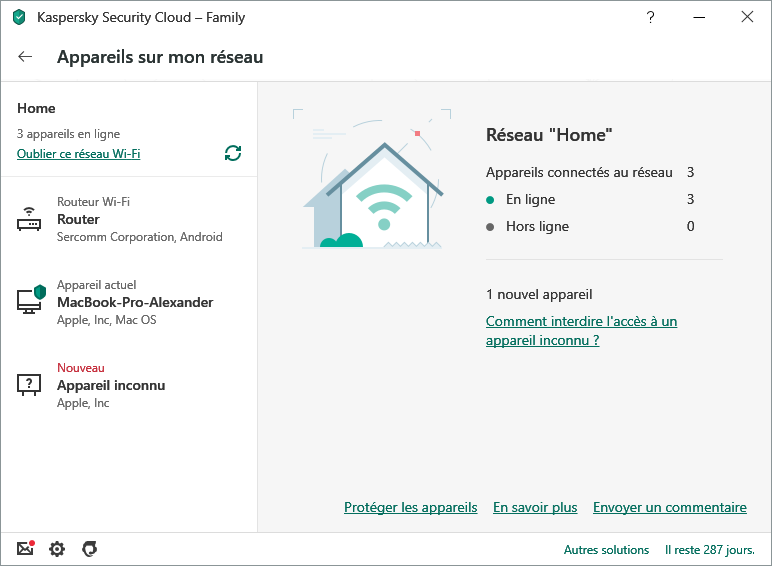
Task: Click the En ligne status row
Action: 590,199
